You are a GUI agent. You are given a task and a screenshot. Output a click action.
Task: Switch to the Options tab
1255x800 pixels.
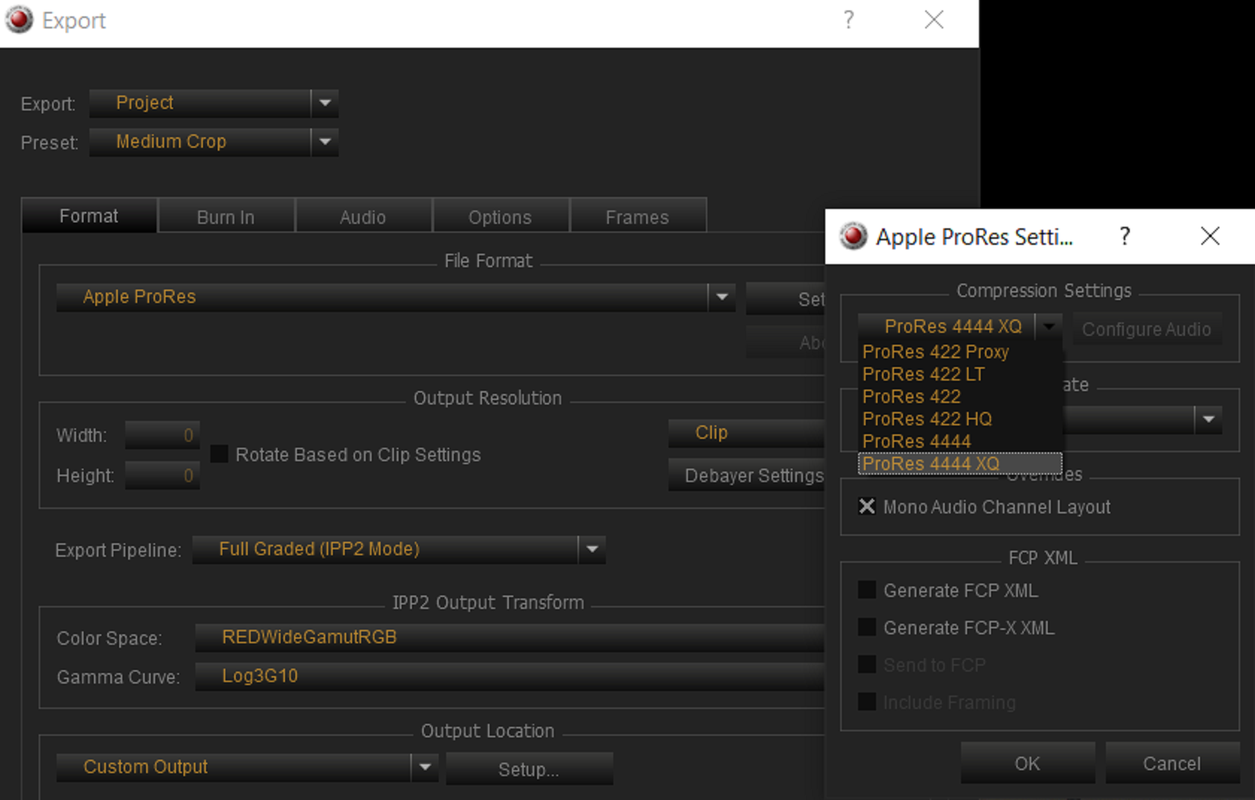[x=500, y=217]
